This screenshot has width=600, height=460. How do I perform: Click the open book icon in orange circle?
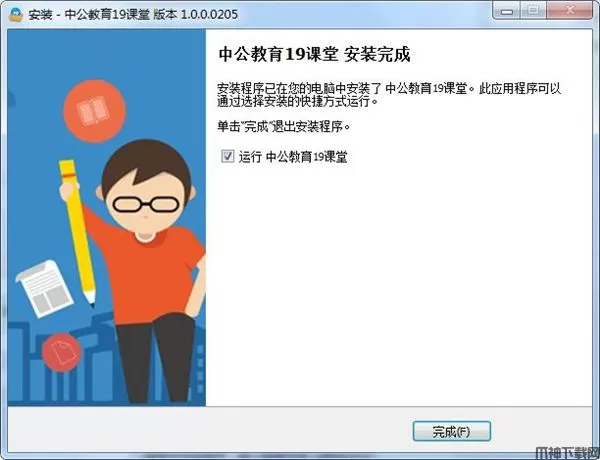click(94, 111)
